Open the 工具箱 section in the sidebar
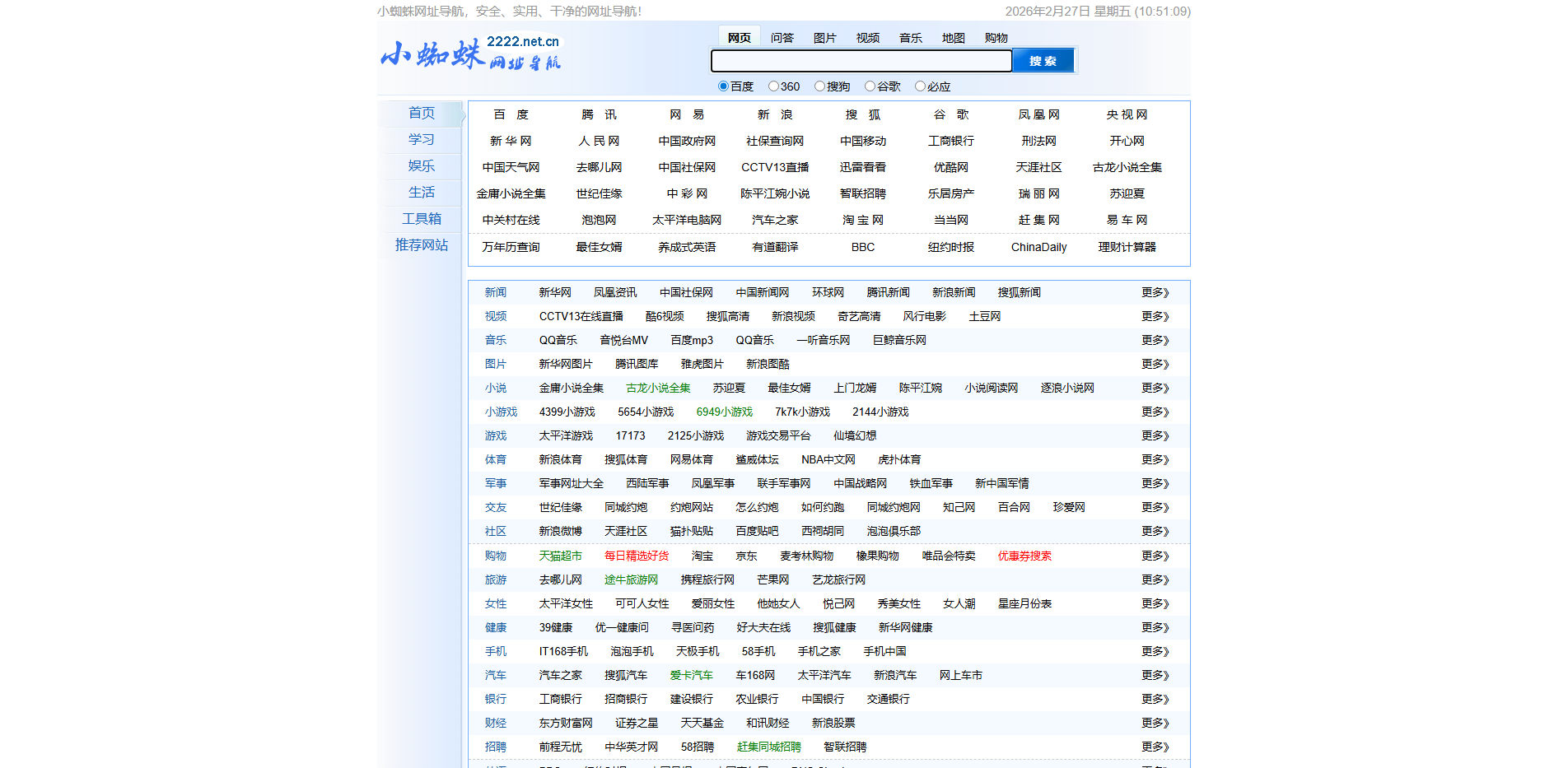Screen dimensions: 1568x768 coord(421,218)
